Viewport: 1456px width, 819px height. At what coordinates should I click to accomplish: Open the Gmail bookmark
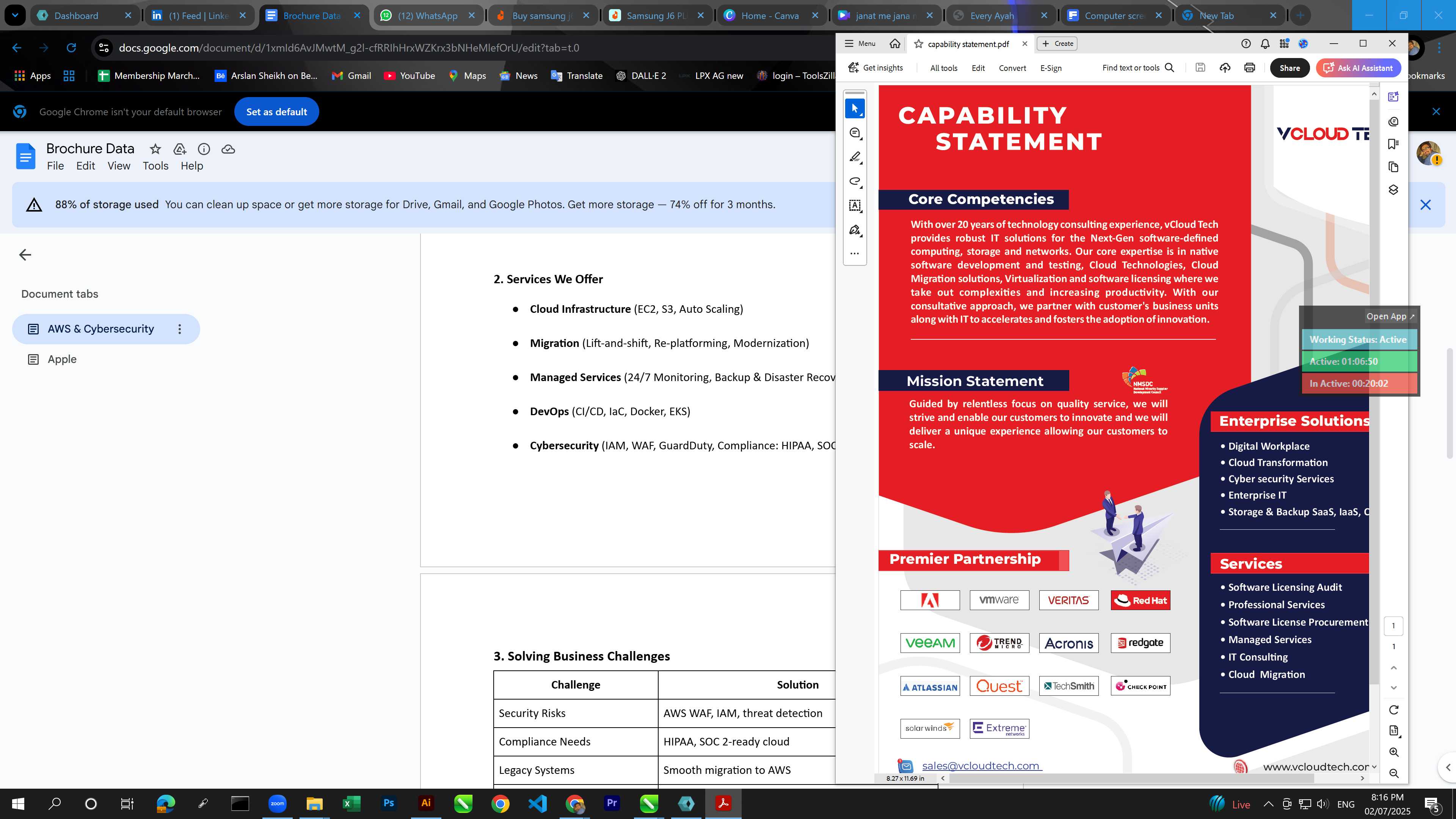351,76
